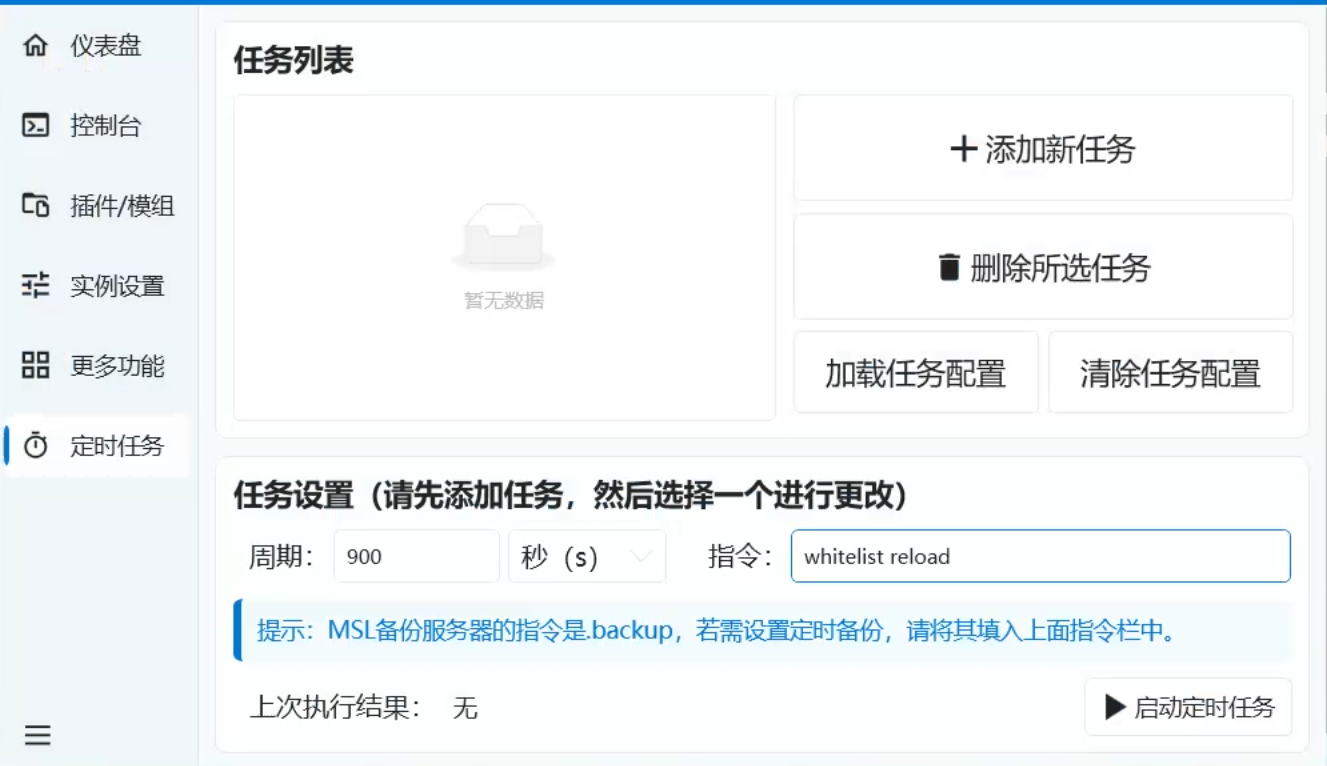
Task: Click the period field containing 900
Action: 416,556
